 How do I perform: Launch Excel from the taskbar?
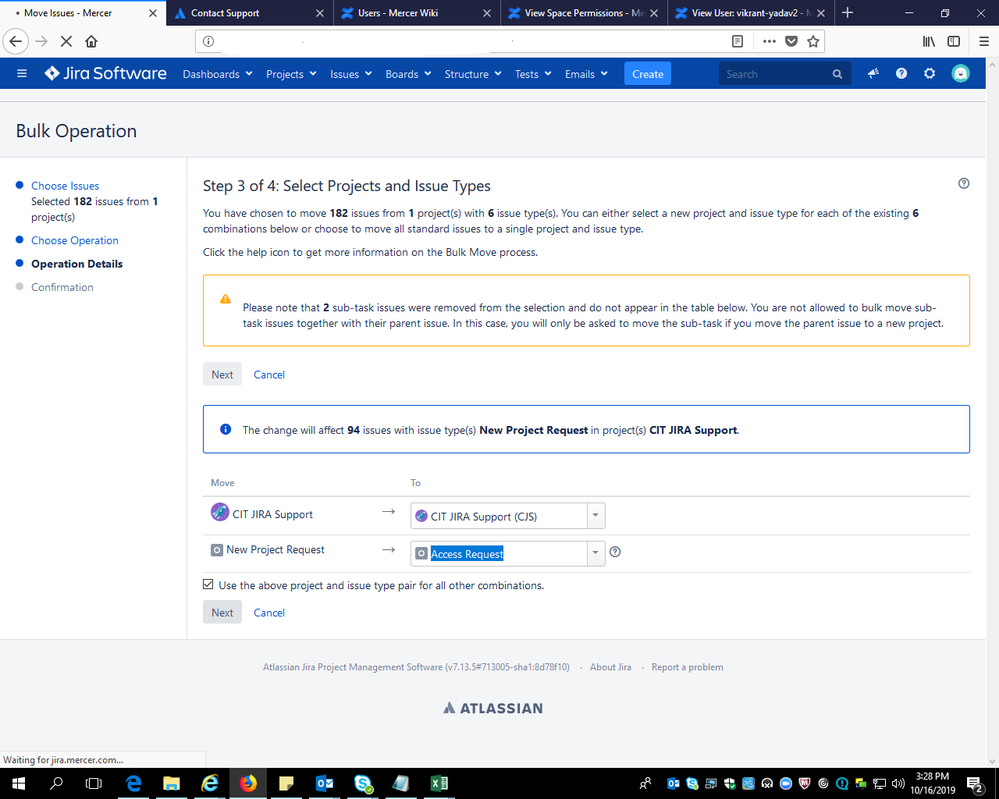[439, 783]
